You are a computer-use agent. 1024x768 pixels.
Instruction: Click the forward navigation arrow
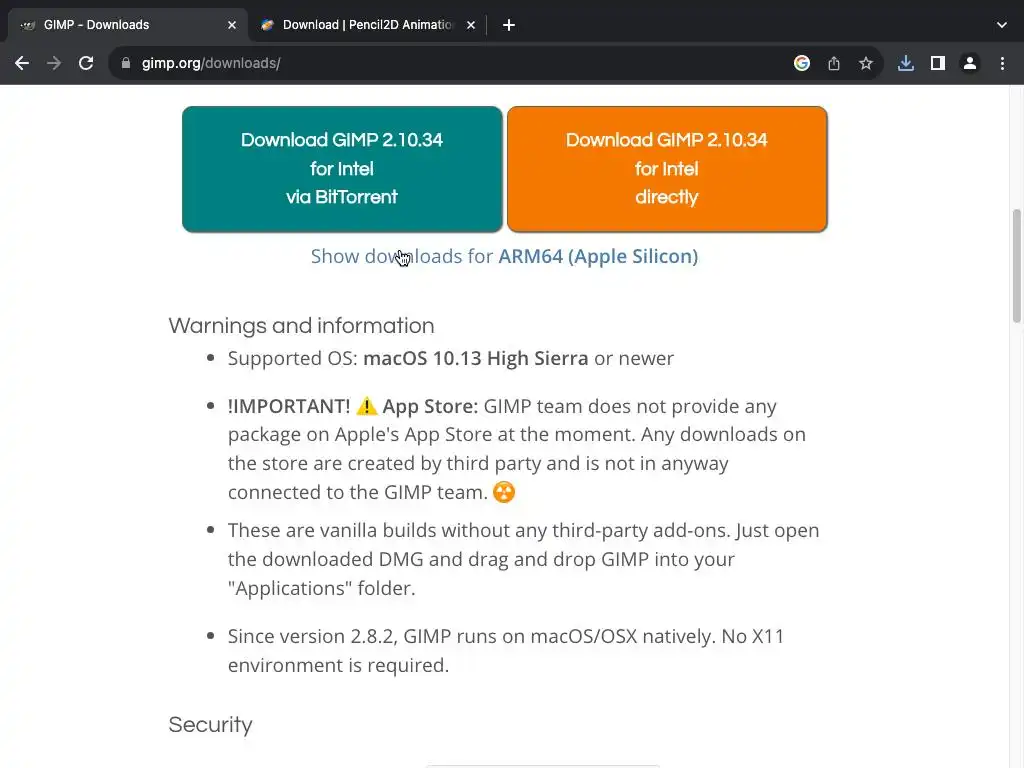coord(54,63)
